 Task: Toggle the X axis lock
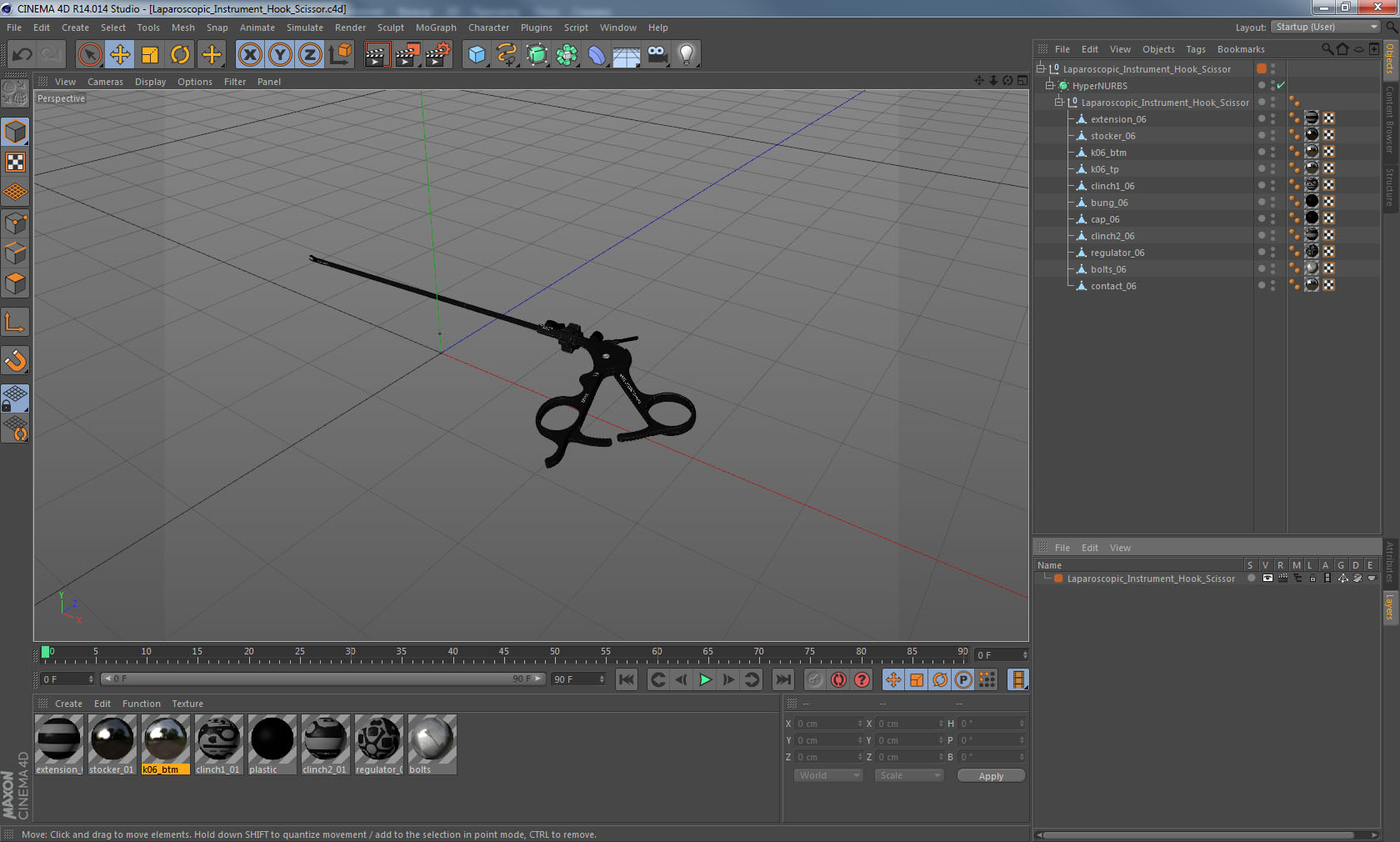click(249, 55)
